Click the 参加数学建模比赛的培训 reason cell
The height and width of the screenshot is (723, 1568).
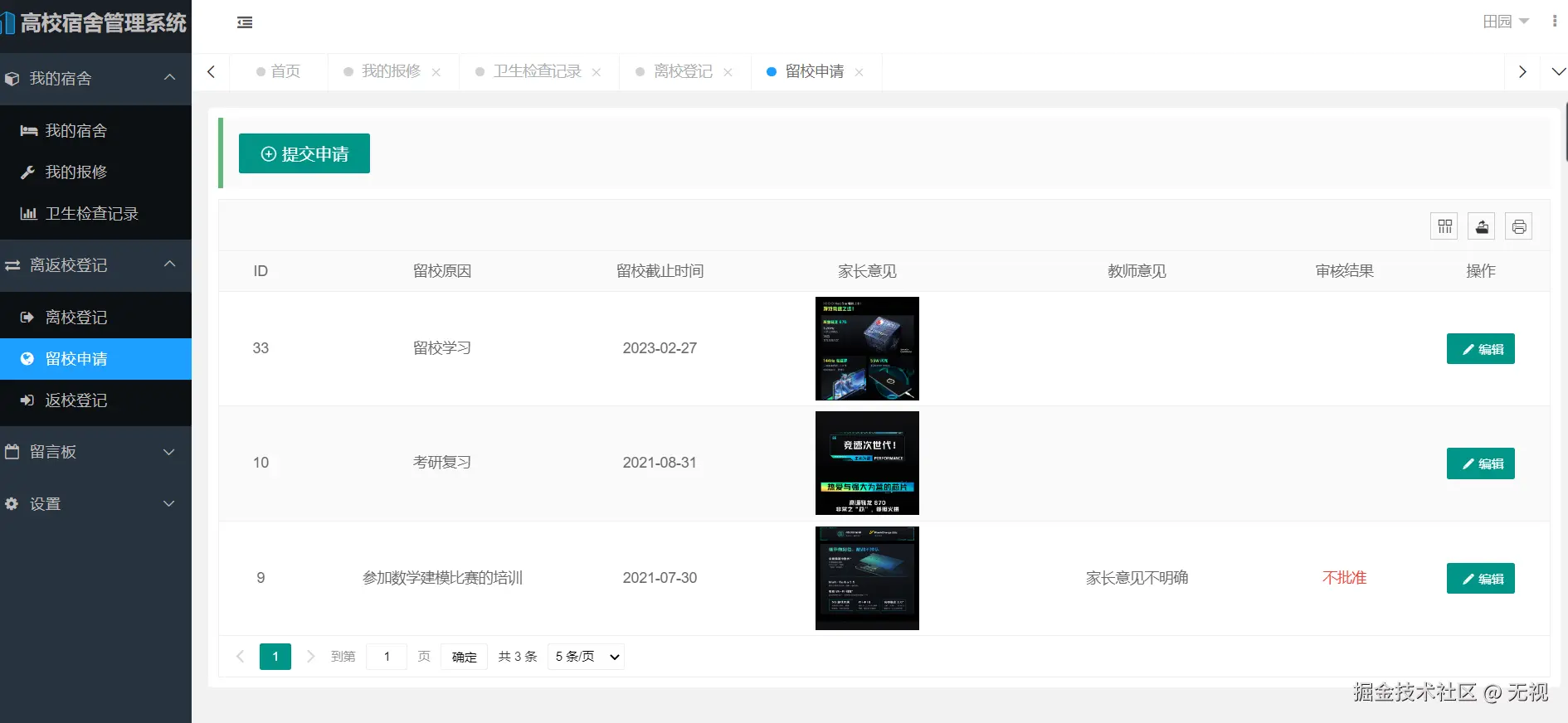[442, 578]
